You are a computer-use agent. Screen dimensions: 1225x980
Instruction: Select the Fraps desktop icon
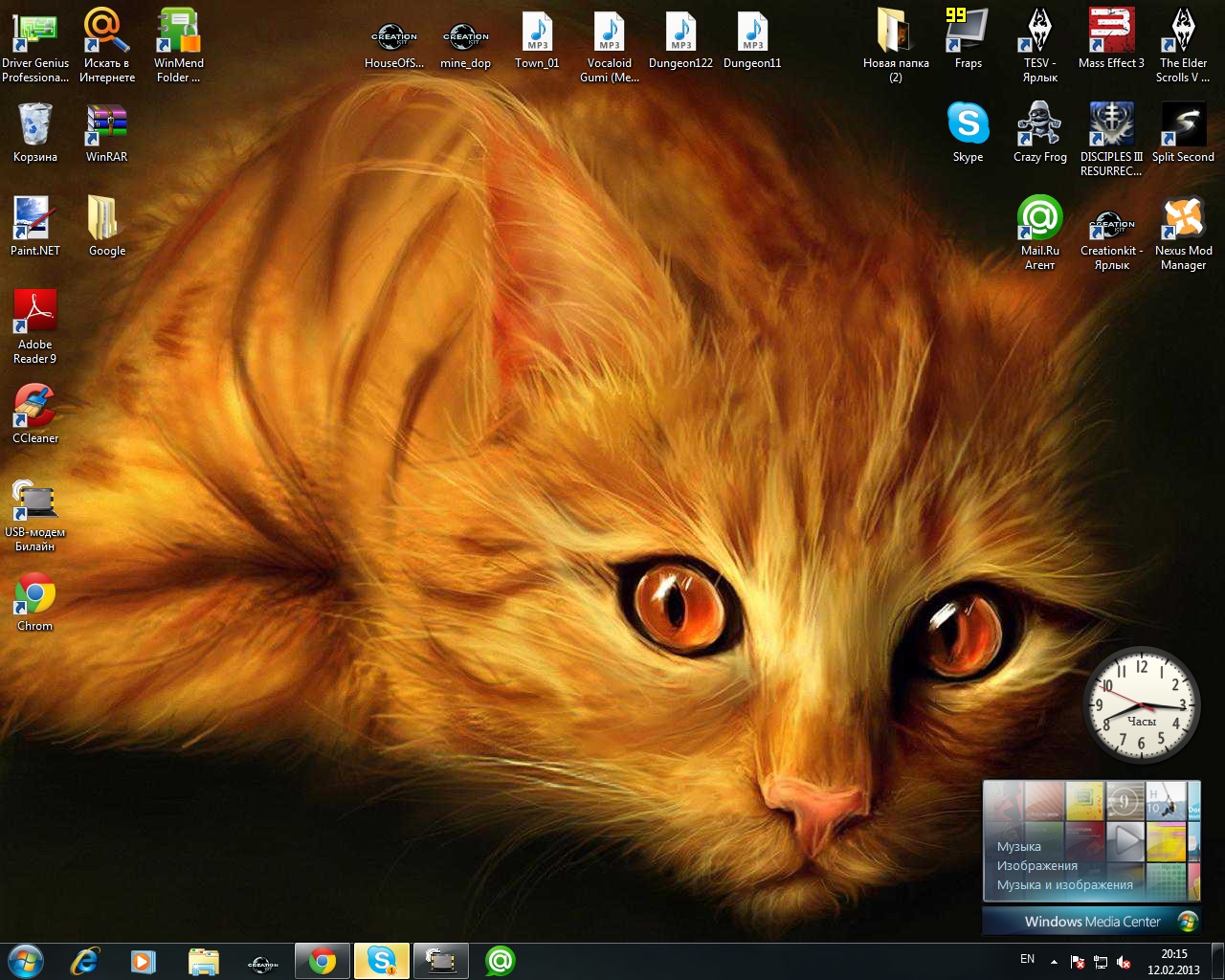coord(968,34)
